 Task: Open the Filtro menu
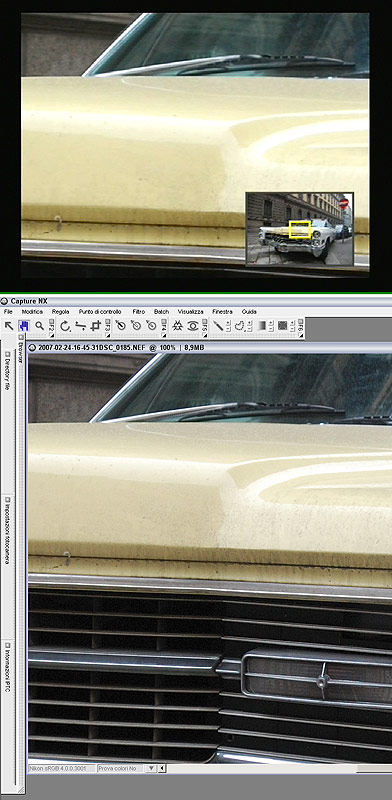[x=139, y=311]
